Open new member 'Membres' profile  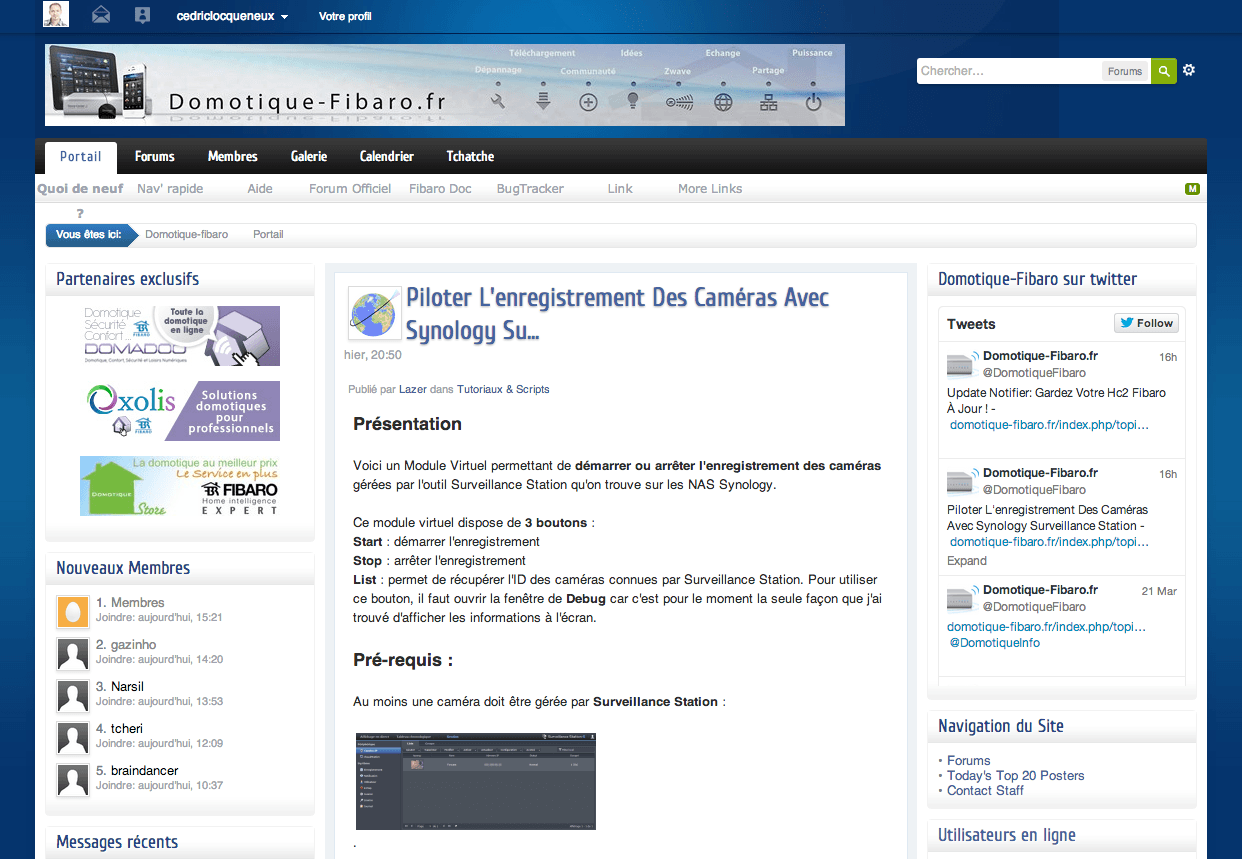[138, 603]
